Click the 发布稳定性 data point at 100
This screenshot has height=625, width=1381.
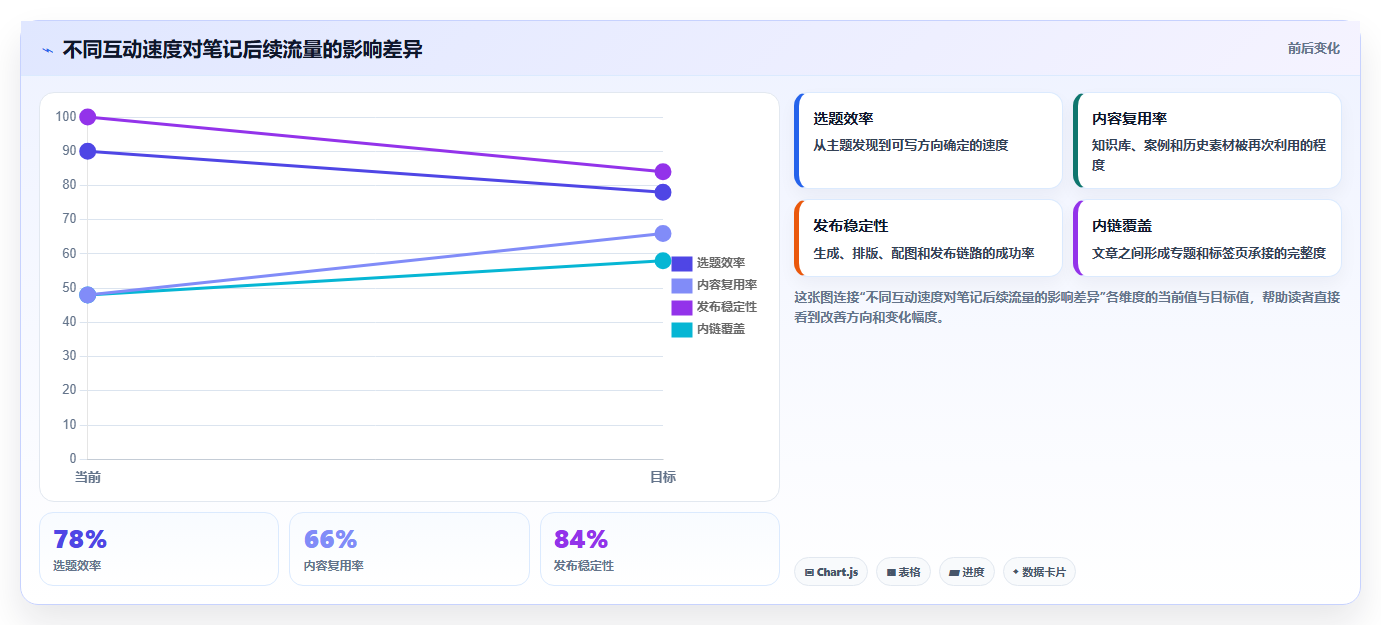(88, 117)
